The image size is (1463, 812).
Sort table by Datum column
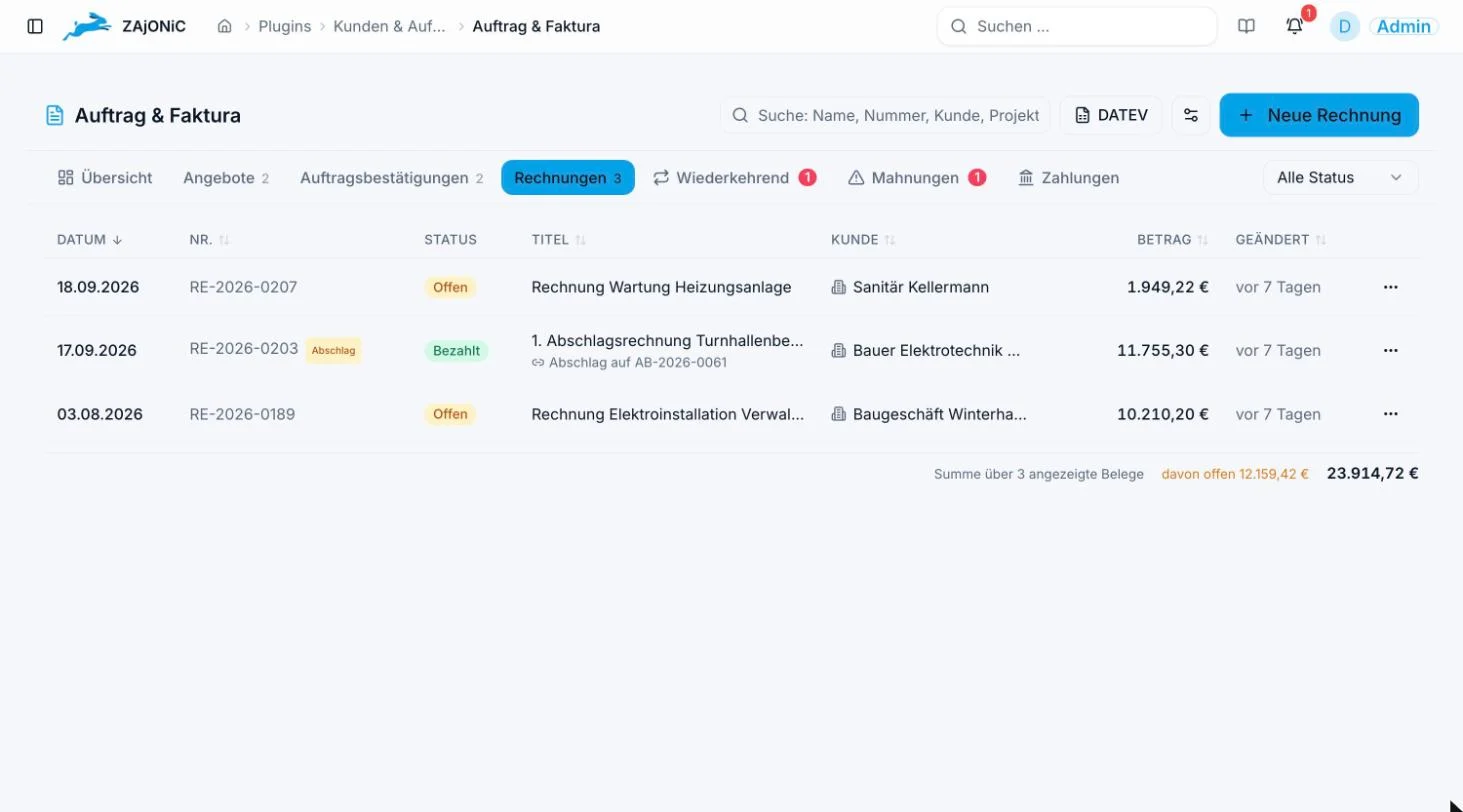pos(89,240)
